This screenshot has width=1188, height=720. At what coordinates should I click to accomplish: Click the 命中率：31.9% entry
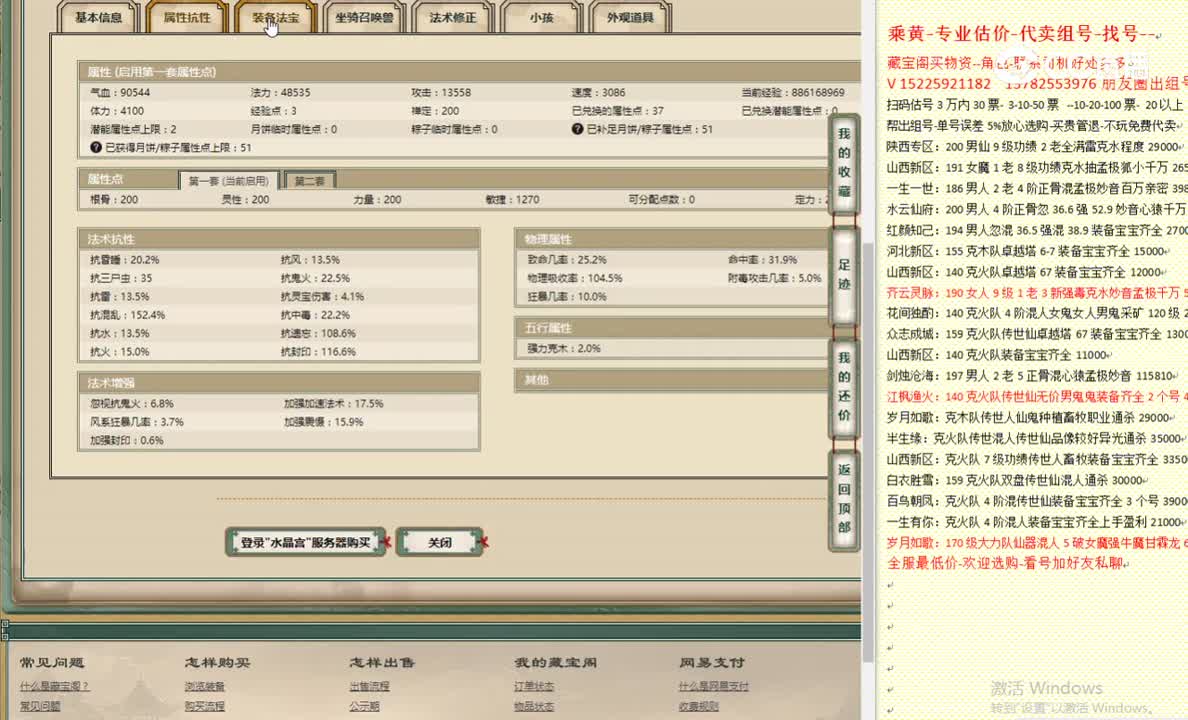[762, 259]
